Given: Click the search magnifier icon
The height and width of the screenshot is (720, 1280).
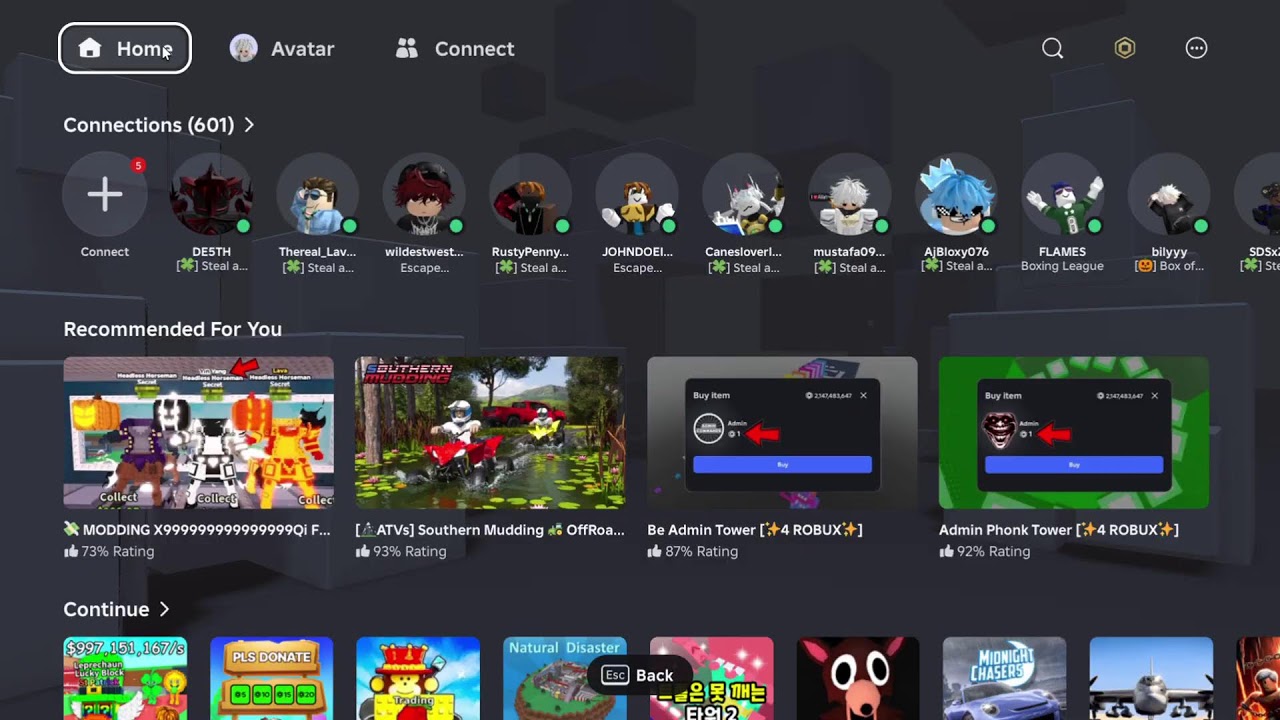Looking at the screenshot, I should 1052,48.
